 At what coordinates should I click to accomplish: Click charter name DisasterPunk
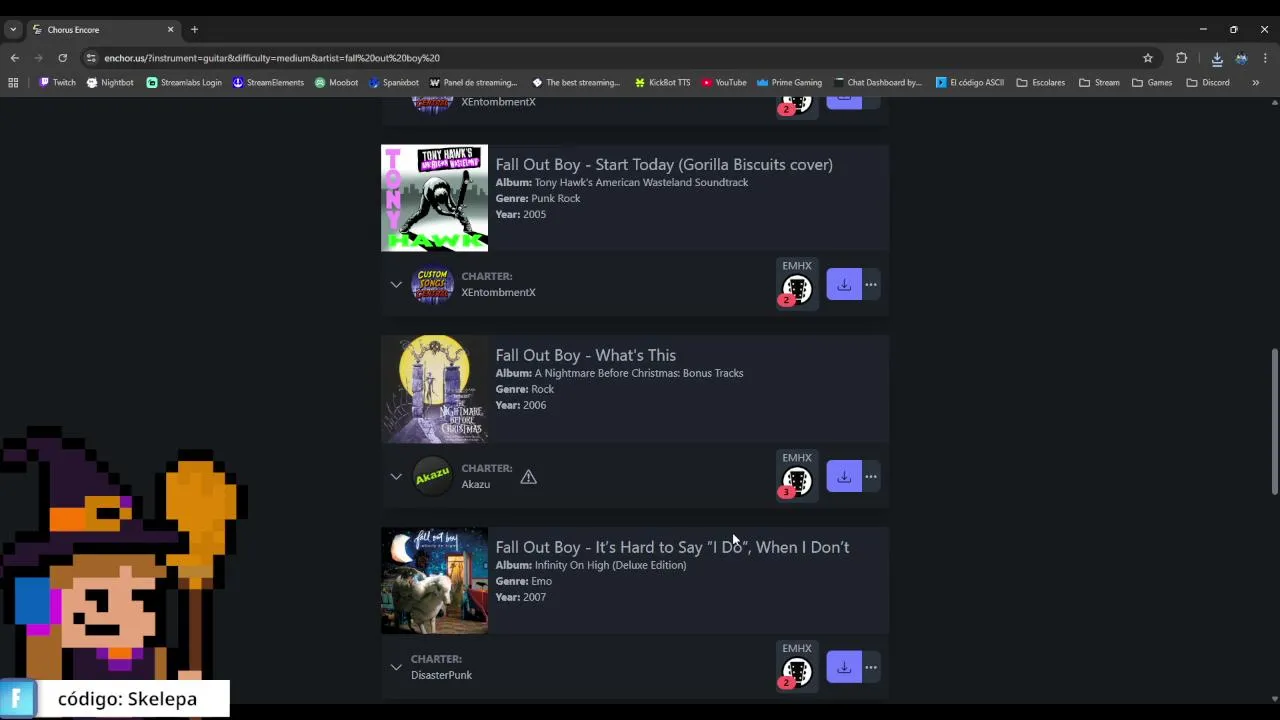coord(441,675)
